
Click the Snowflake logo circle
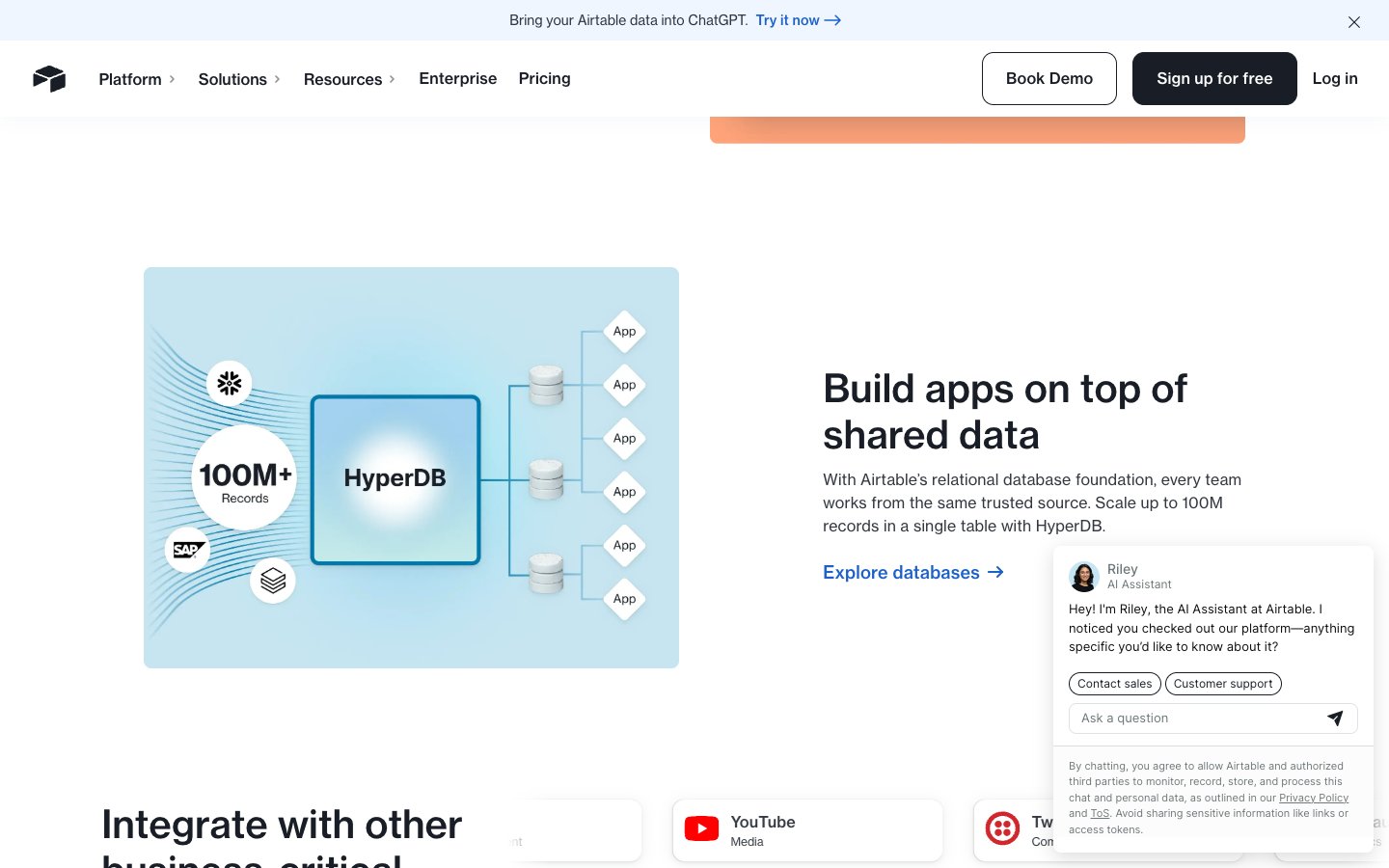(230, 383)
